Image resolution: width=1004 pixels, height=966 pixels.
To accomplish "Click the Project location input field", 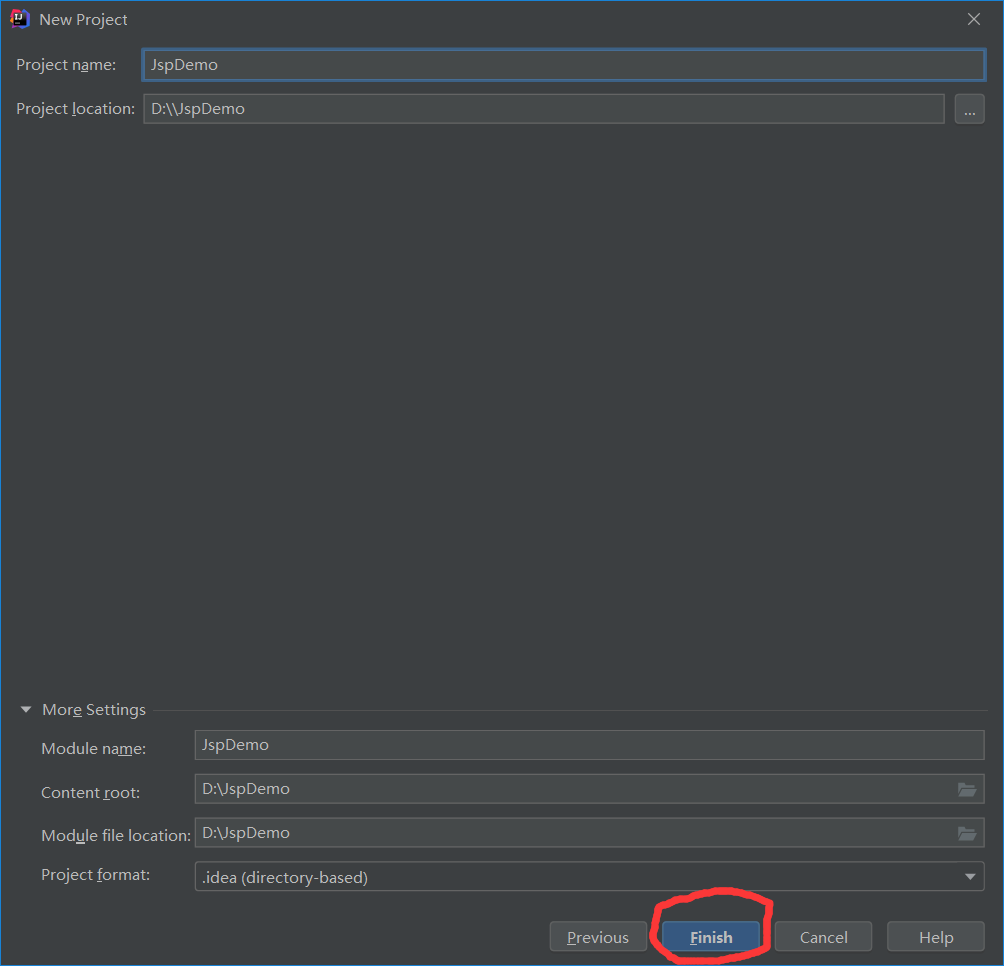I will pos(544,109).
